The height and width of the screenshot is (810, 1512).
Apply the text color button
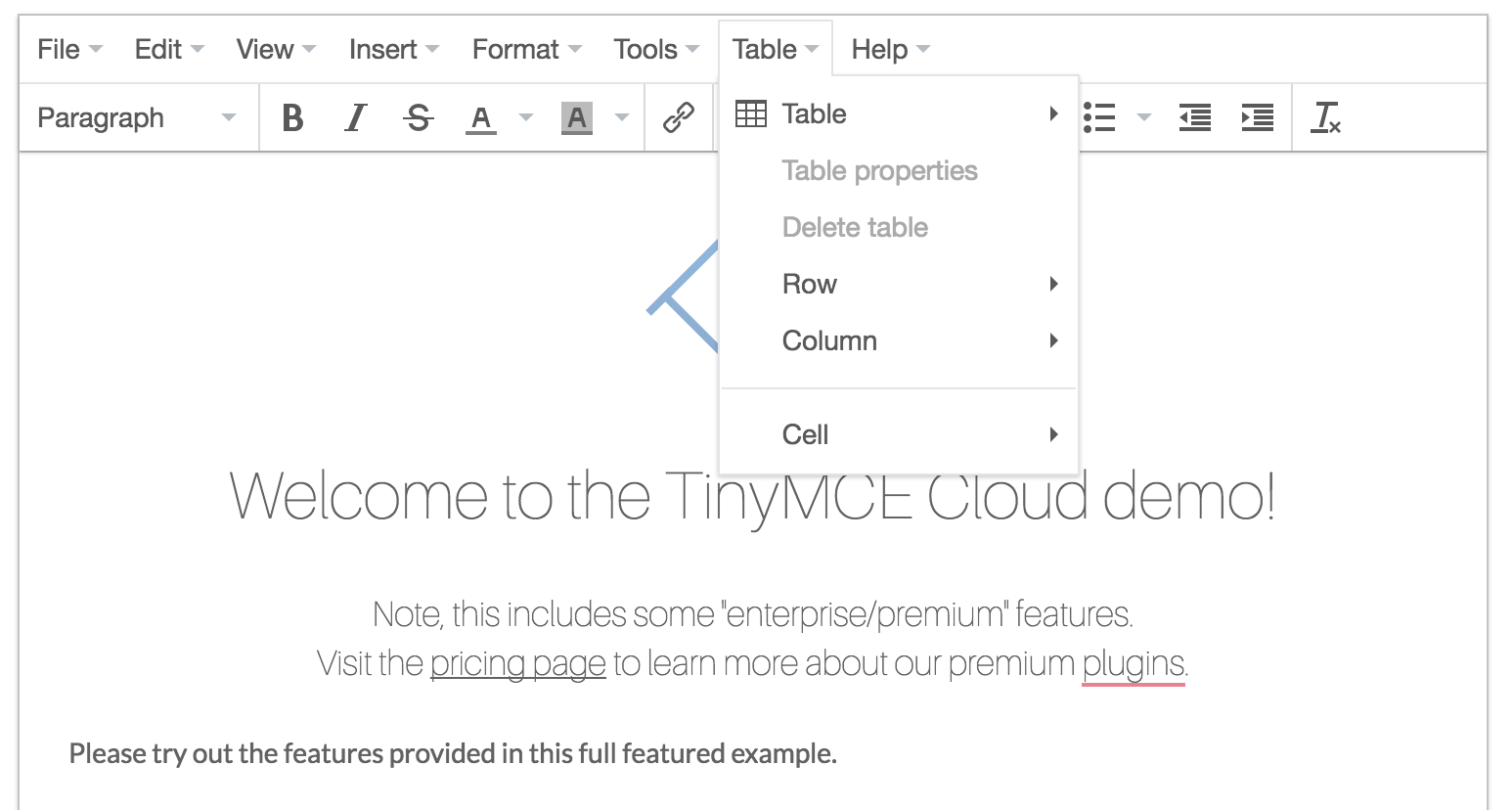coord(480,118)
